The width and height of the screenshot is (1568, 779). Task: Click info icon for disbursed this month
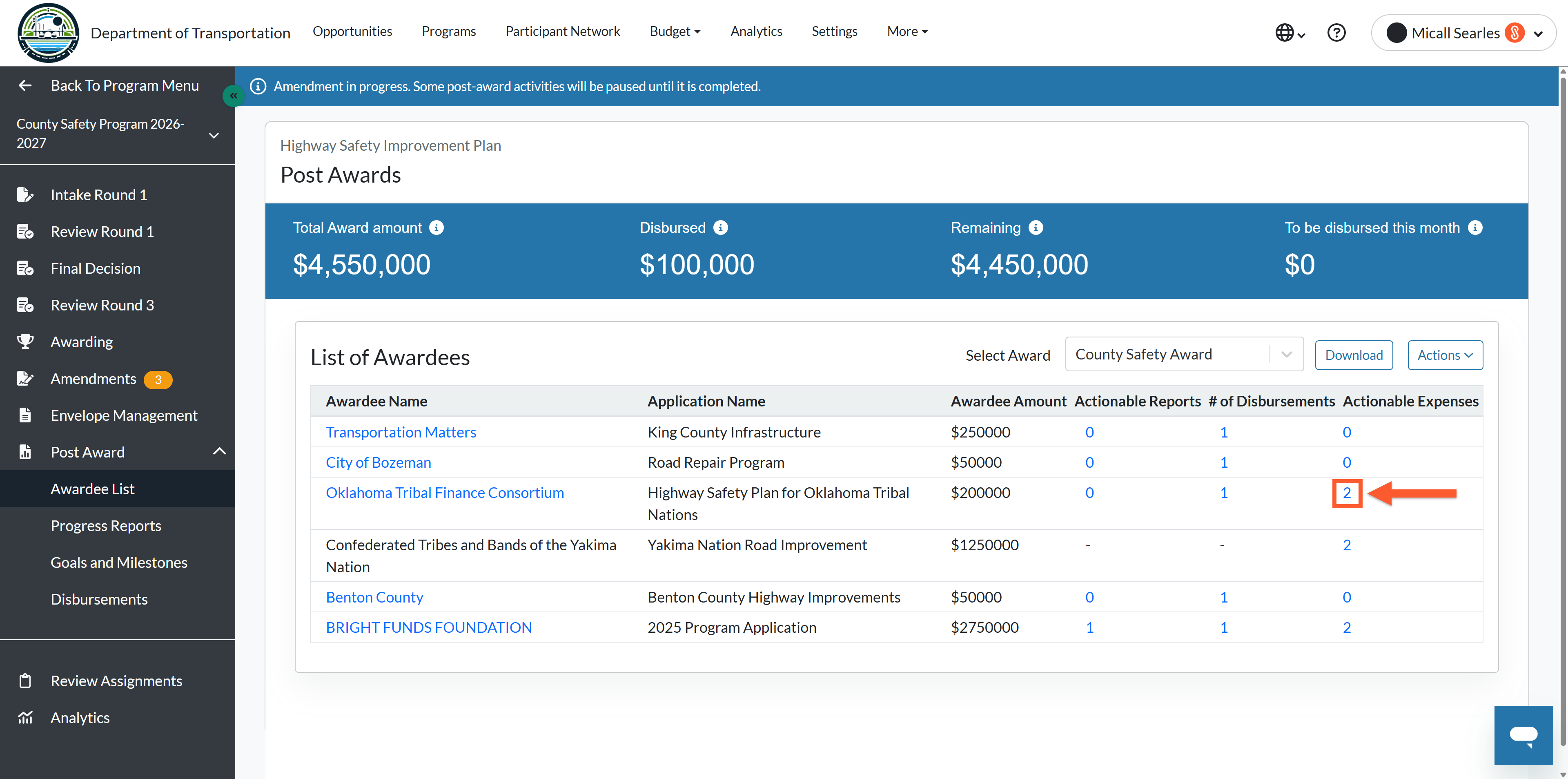click(x=1475, y=228)
